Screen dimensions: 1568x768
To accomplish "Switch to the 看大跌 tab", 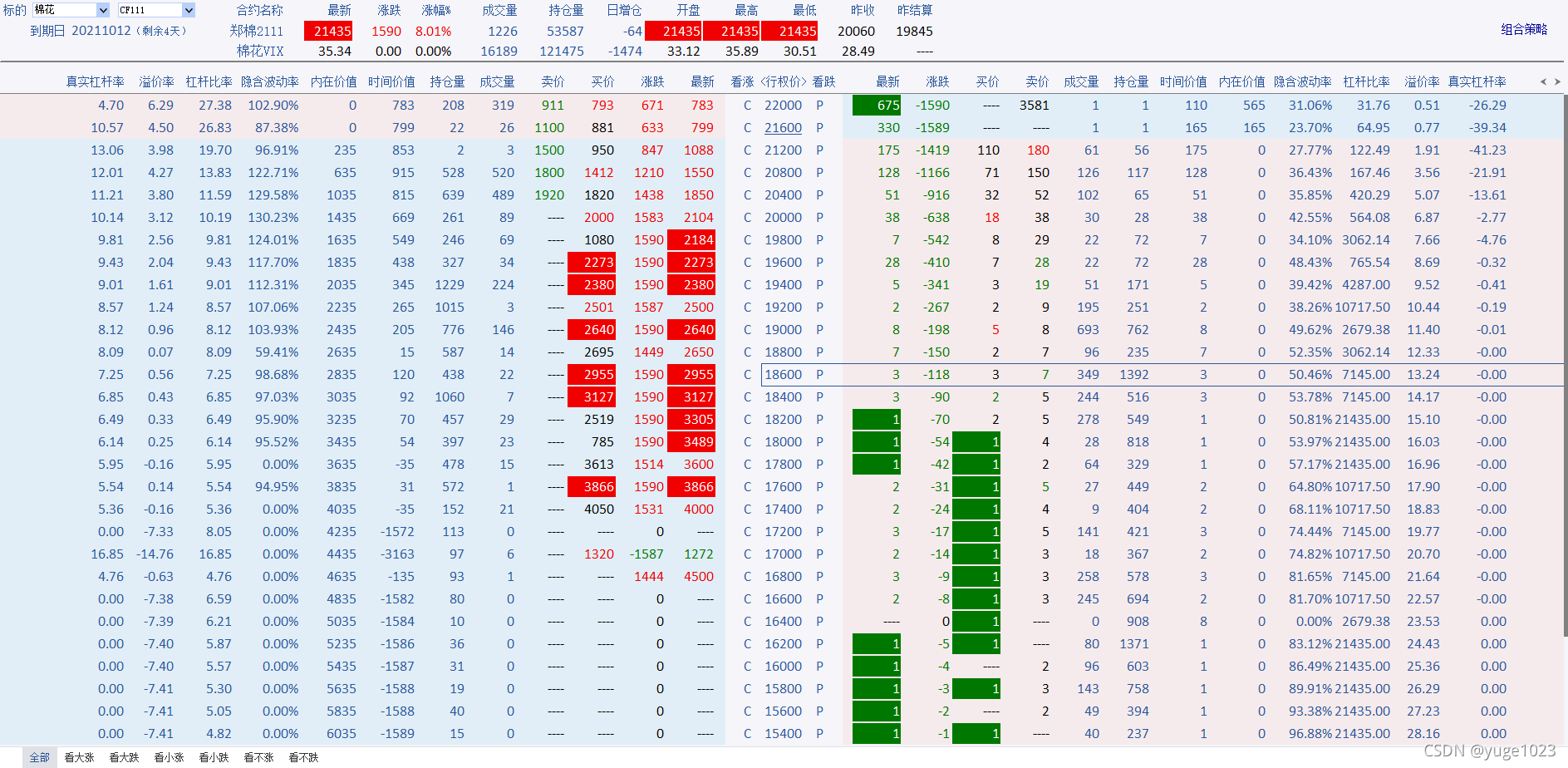I will pyautogui.click(x=124, y=757).
